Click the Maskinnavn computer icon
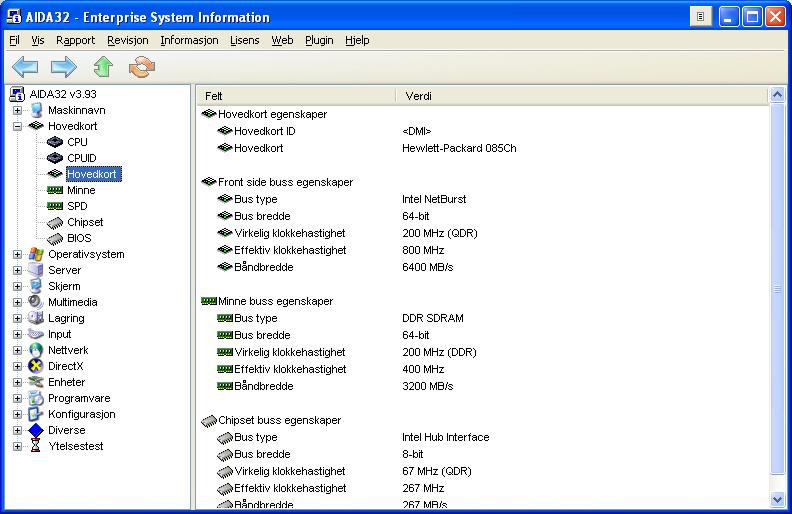Viewport: 792px width, 514px height. click(36, 110)
